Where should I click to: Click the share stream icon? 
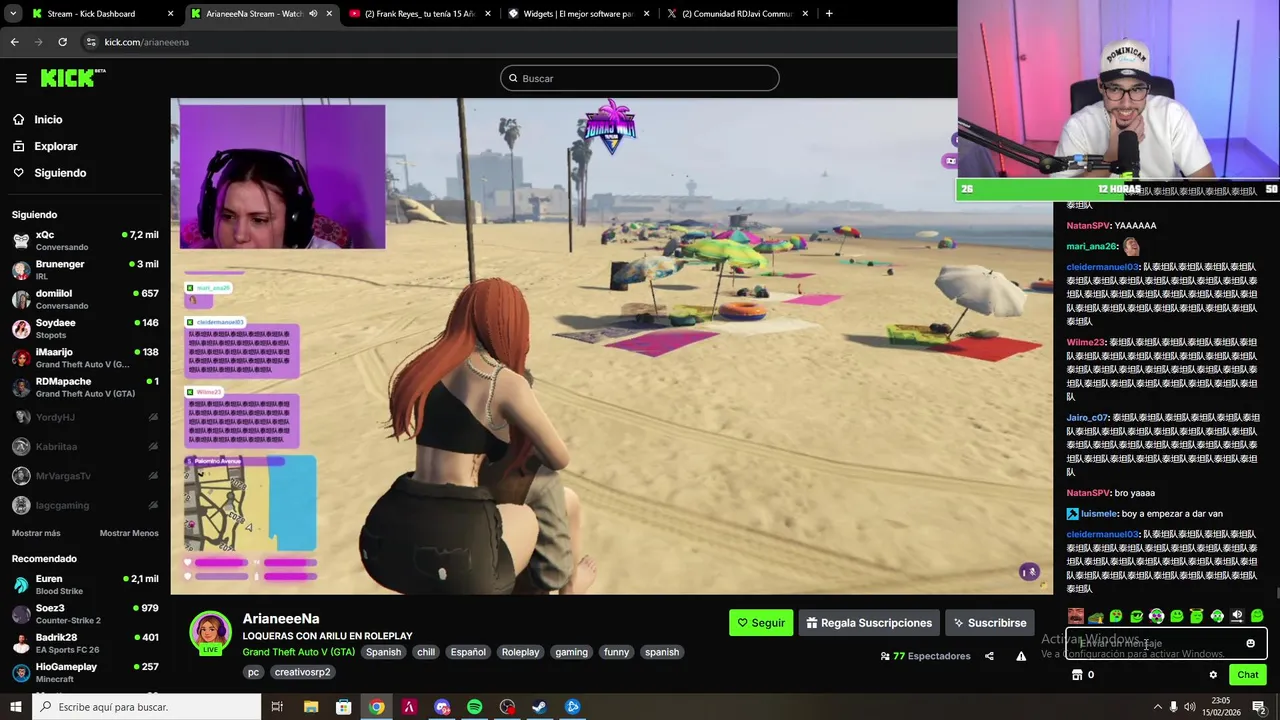989,656
